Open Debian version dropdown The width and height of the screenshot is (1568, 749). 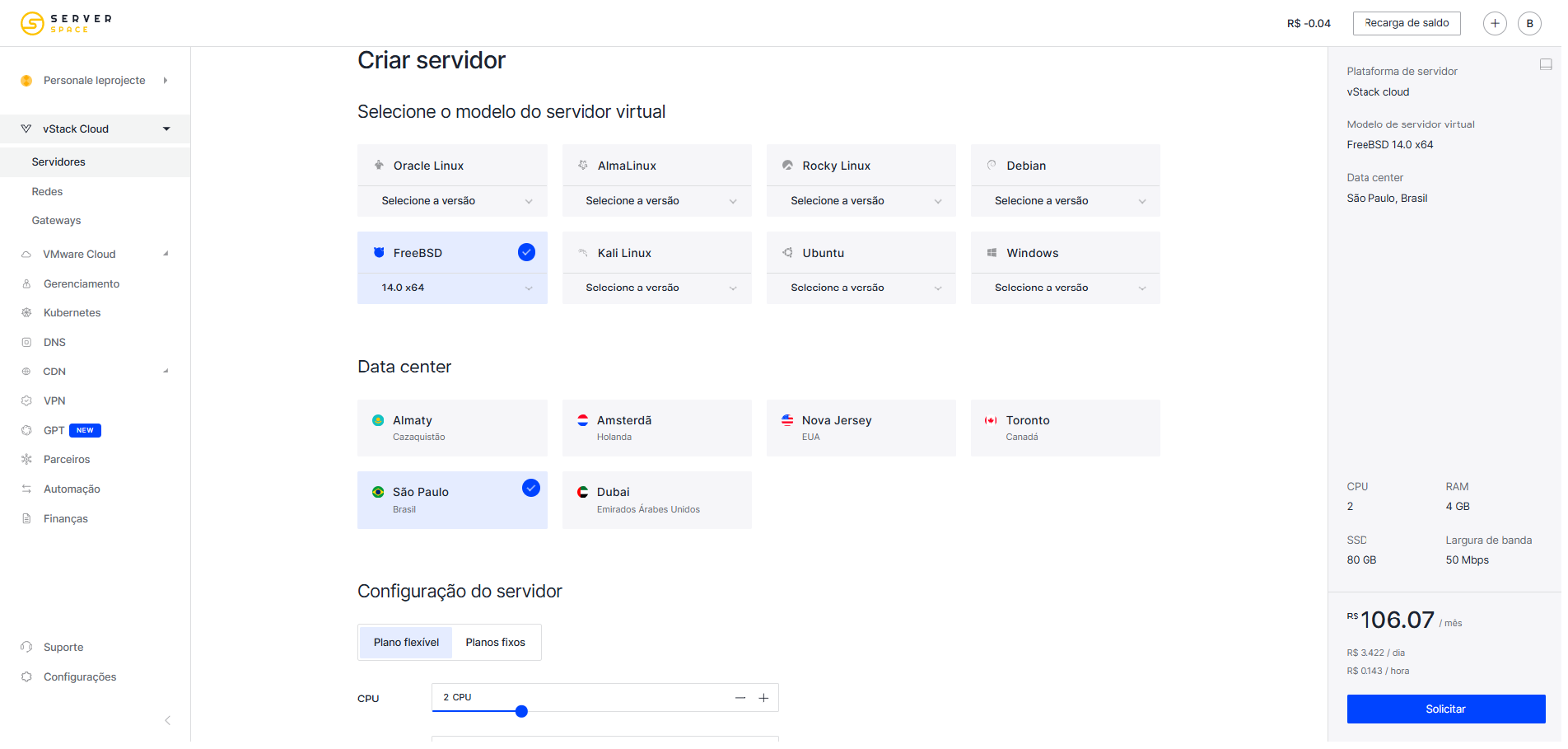1066,201
